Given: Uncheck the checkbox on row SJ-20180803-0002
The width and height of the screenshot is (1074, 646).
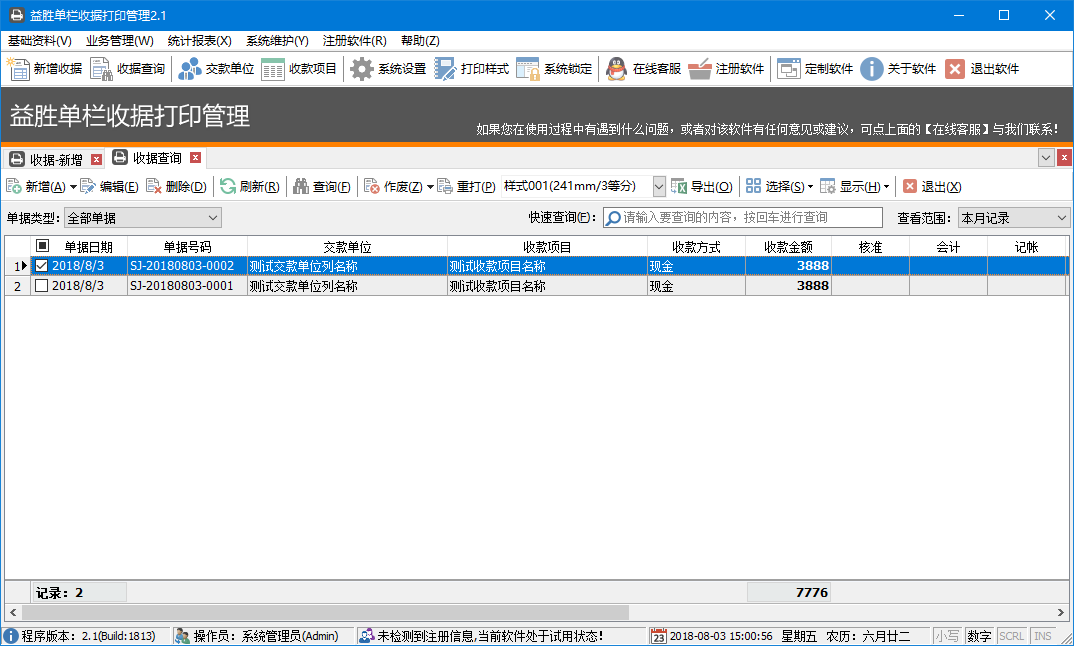Looking at the screenshot, I should [x=42, y=266].
